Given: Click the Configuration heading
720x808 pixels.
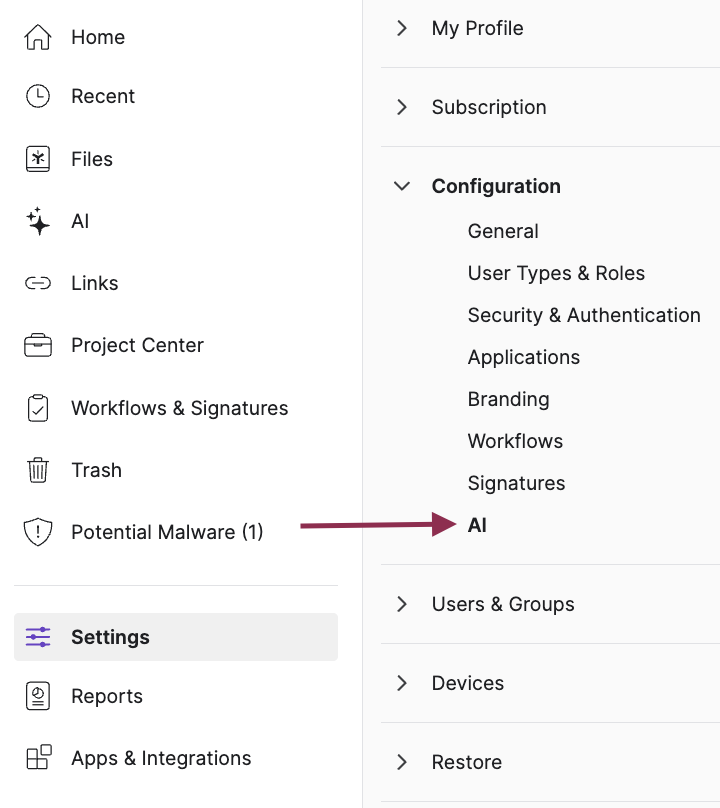Looking at the screenshot, I should pyautogui.click(x=496, y=186).
